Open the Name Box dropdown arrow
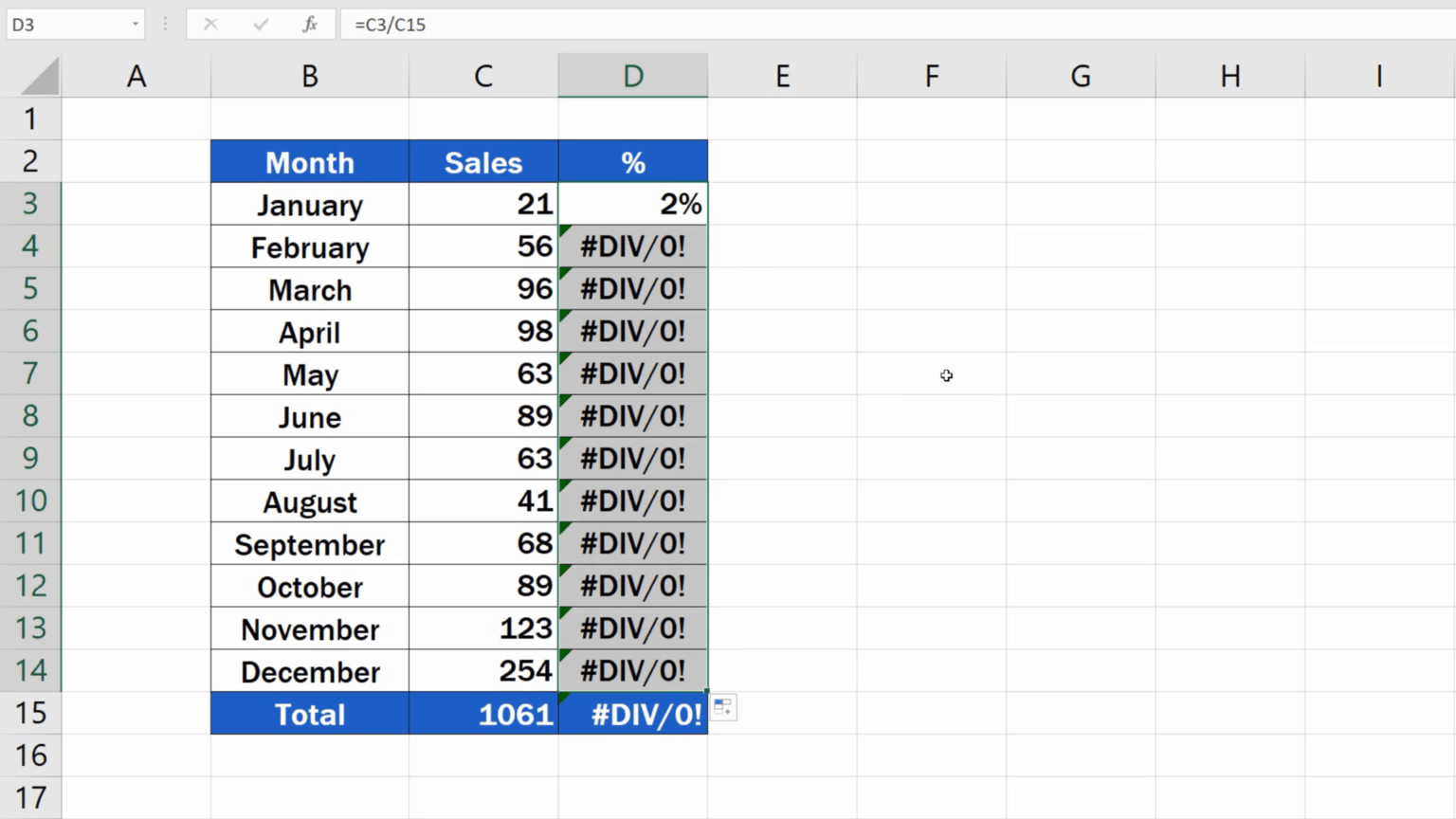1456x819 pixels. click(x=134, y=24)
